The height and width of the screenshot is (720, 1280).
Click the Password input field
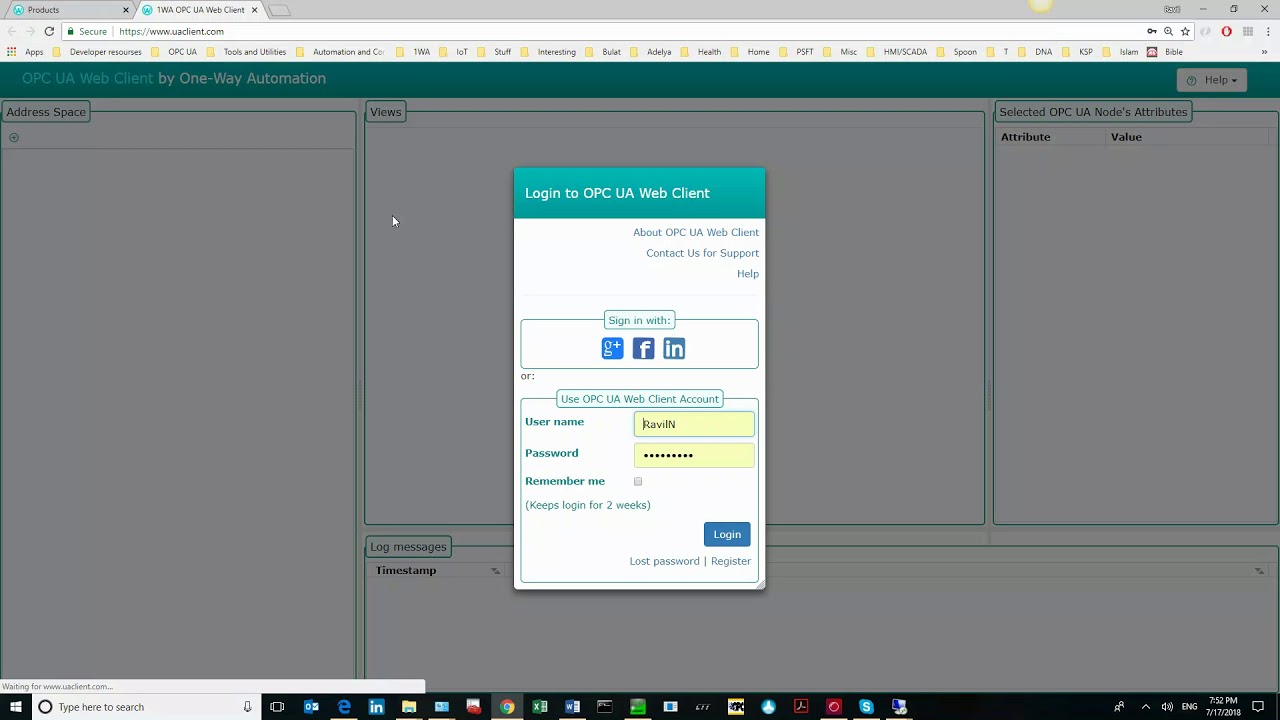pyautogui.click(x=694, y=455)
